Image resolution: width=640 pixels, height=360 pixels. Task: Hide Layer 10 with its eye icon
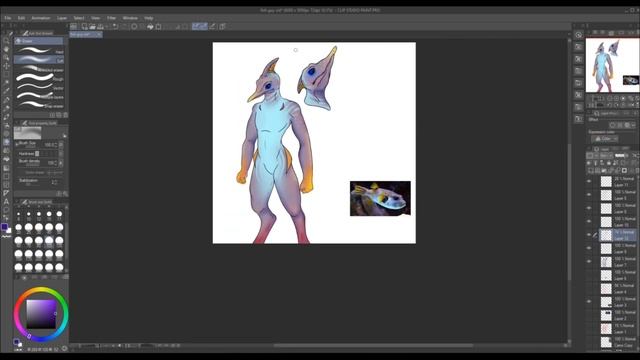589,222
